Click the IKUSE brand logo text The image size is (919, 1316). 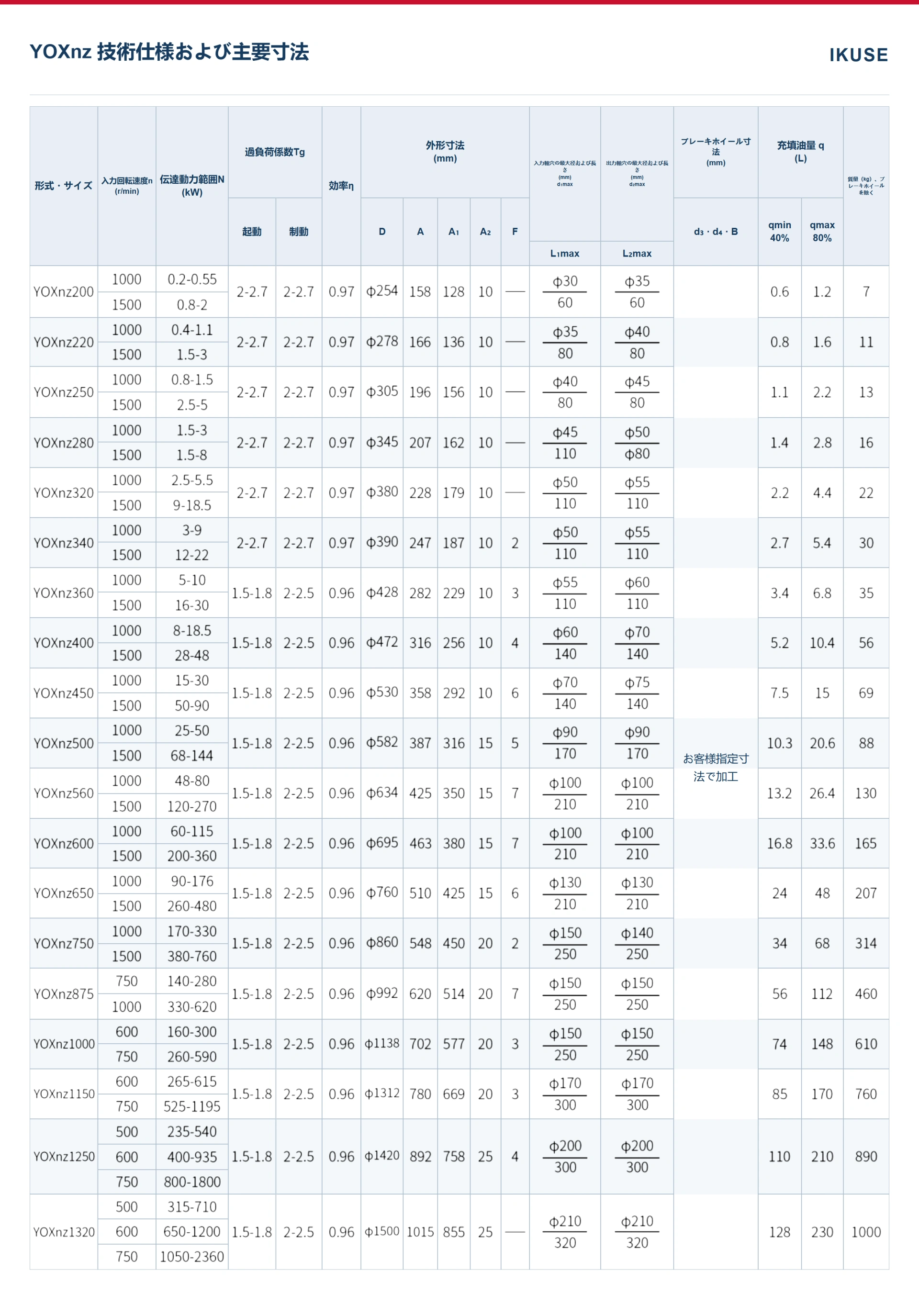click(x=858, y=55)
